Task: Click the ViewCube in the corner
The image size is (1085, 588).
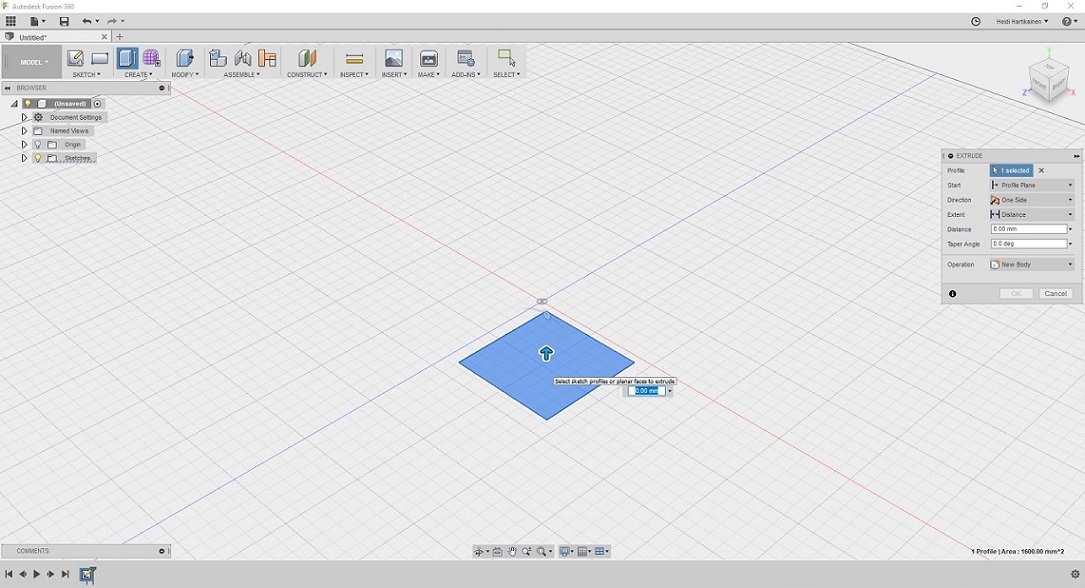Action: pyautogui.click(x=1049, y=80)
